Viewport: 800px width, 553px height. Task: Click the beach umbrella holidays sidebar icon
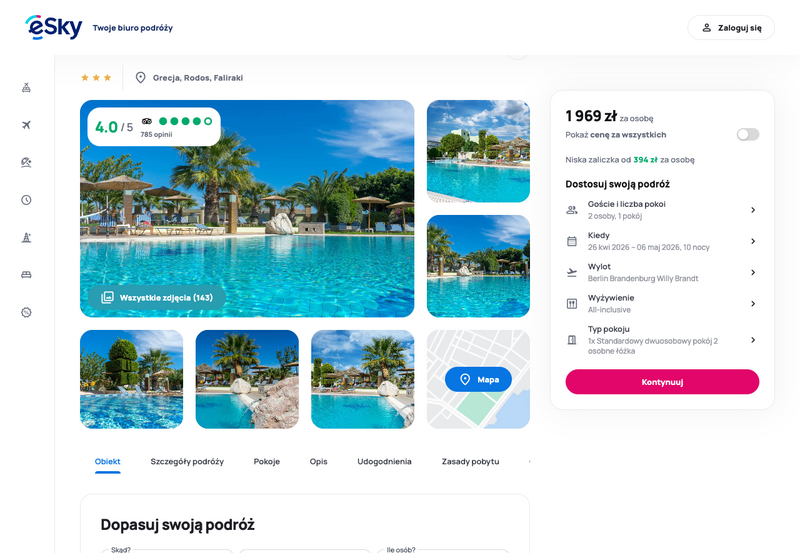coord(26,162)
